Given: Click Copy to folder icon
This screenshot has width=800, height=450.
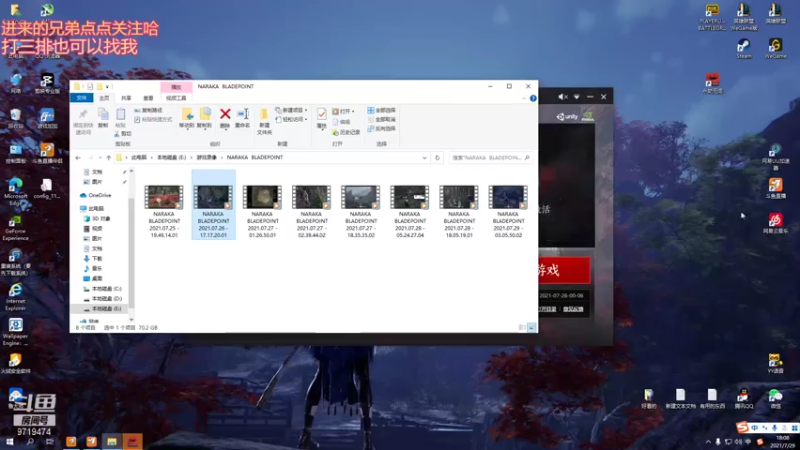Looking at the screenshot, I should [205, 117].
